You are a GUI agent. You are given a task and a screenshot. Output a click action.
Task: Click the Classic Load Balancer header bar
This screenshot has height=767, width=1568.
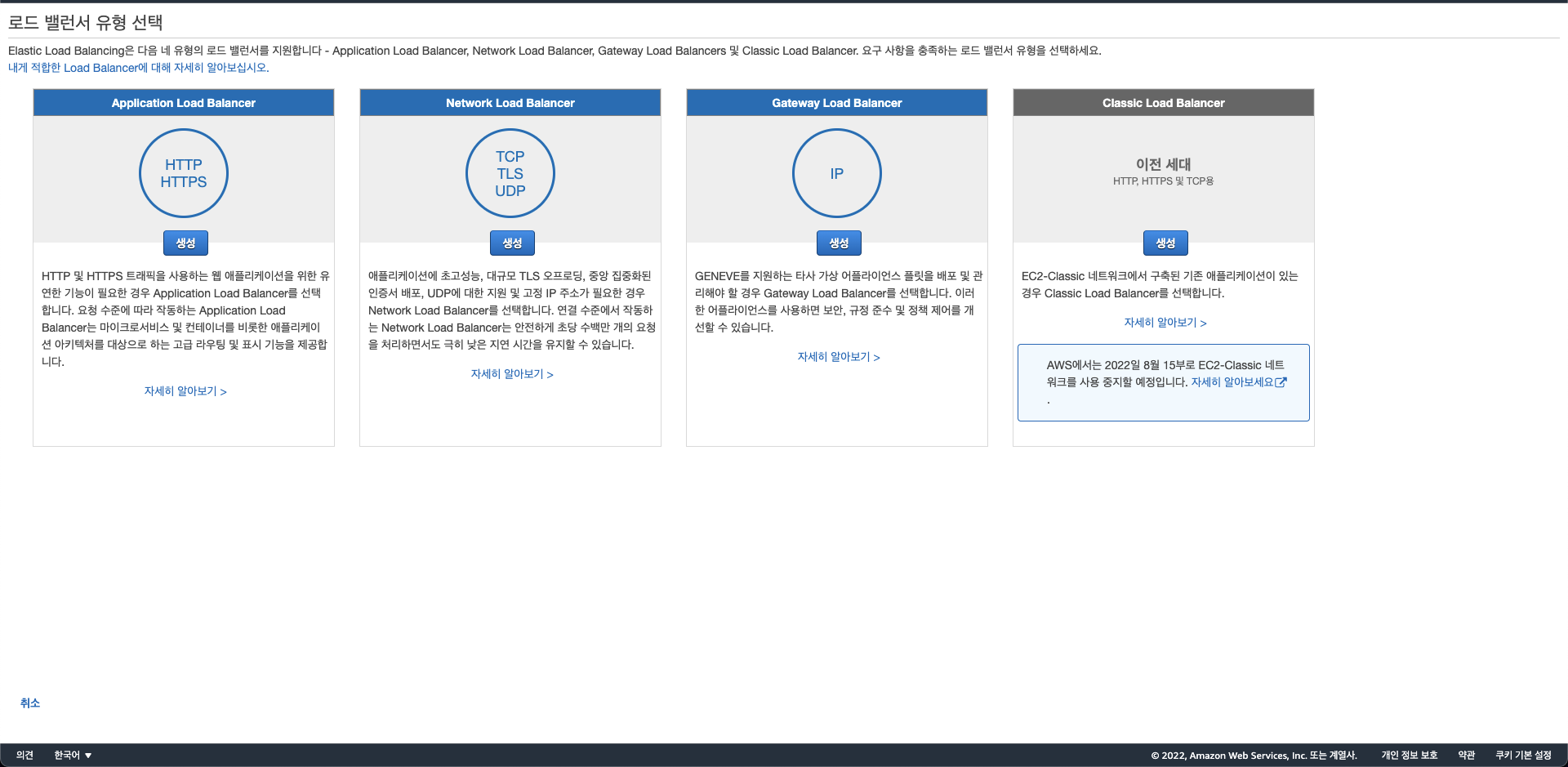tap(1164, 103)
